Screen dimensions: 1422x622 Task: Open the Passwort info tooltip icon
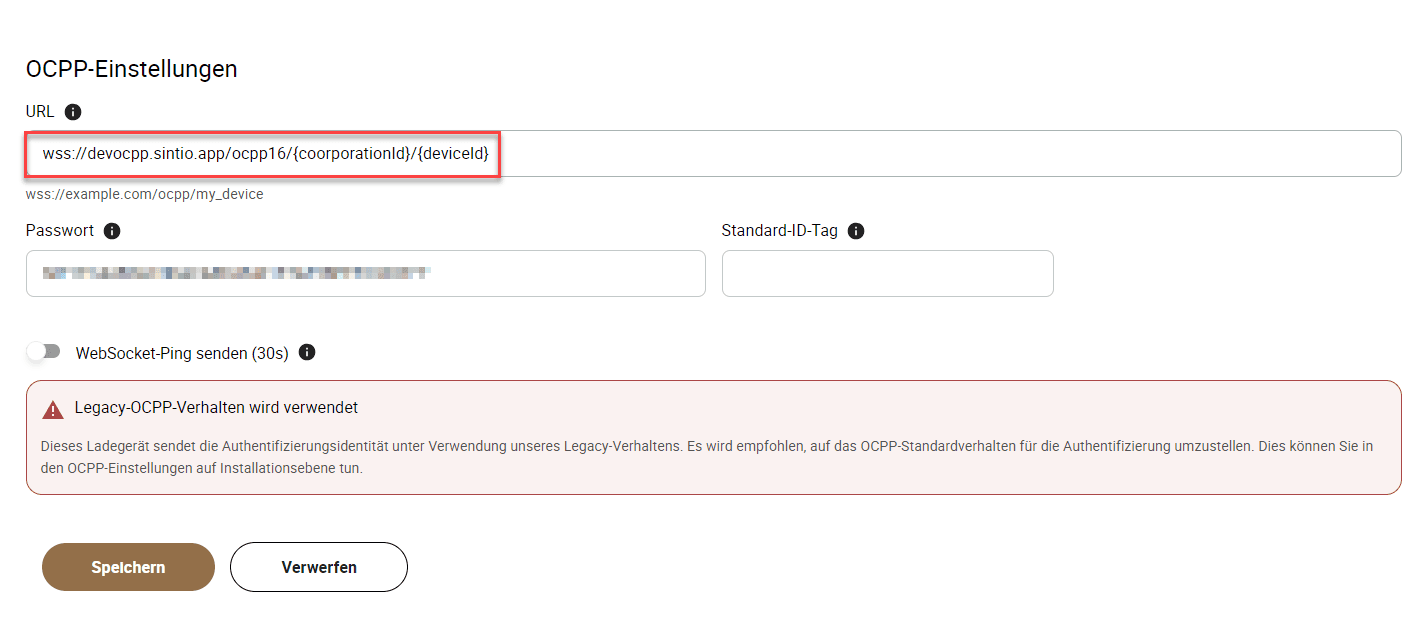click(112, 231)
